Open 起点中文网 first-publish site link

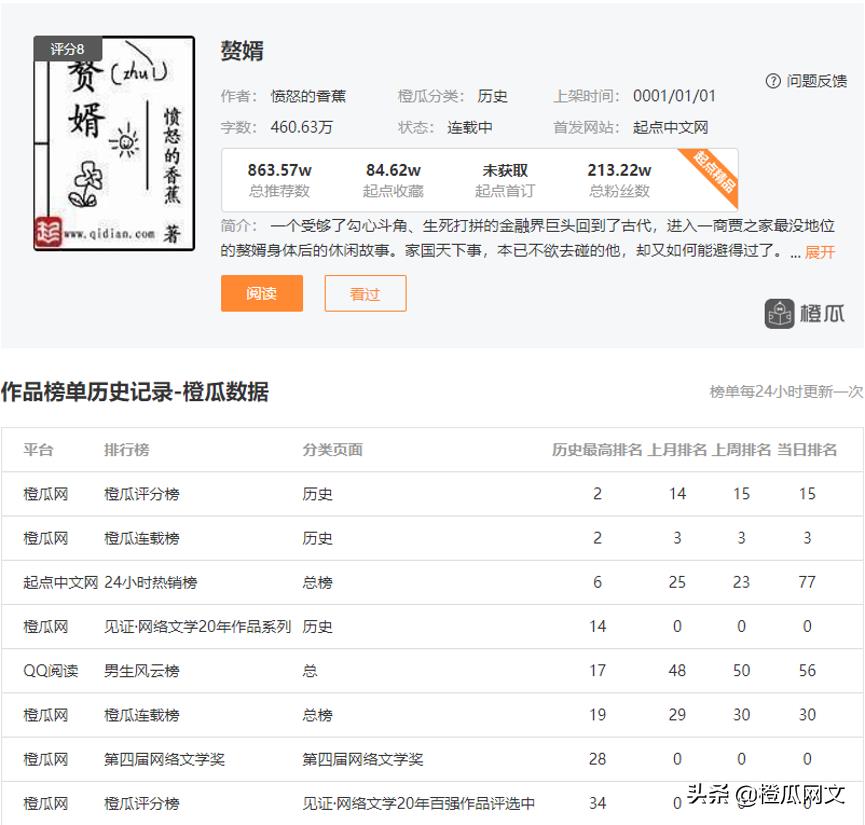(670, 127)
